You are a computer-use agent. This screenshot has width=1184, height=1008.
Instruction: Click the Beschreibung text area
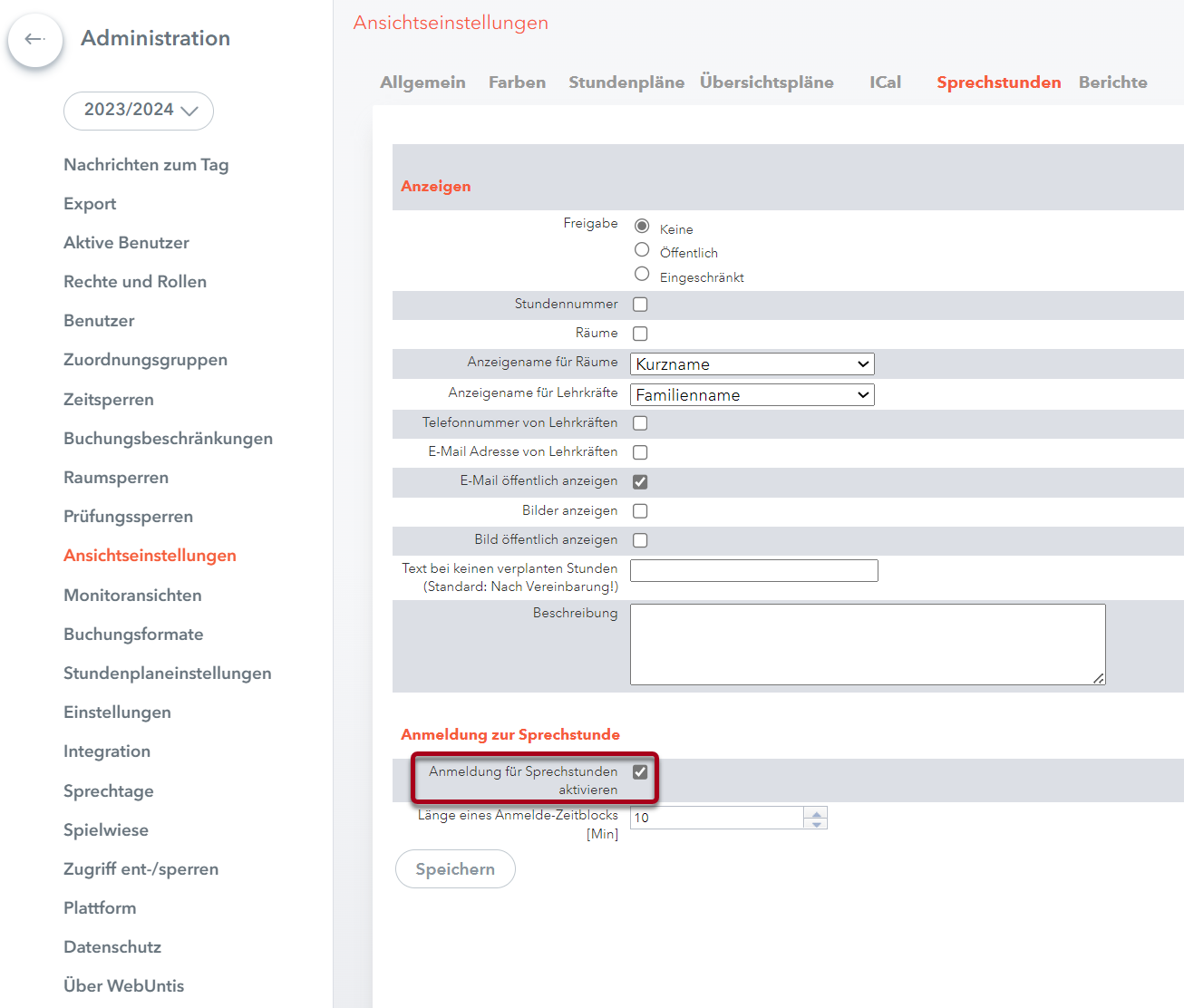[x=867, y=645]
